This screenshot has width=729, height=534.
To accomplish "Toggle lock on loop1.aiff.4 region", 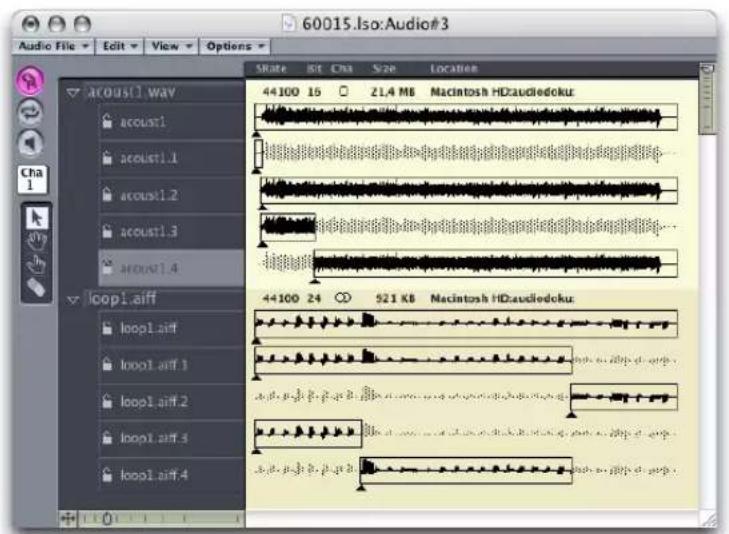I will [107, 475].
